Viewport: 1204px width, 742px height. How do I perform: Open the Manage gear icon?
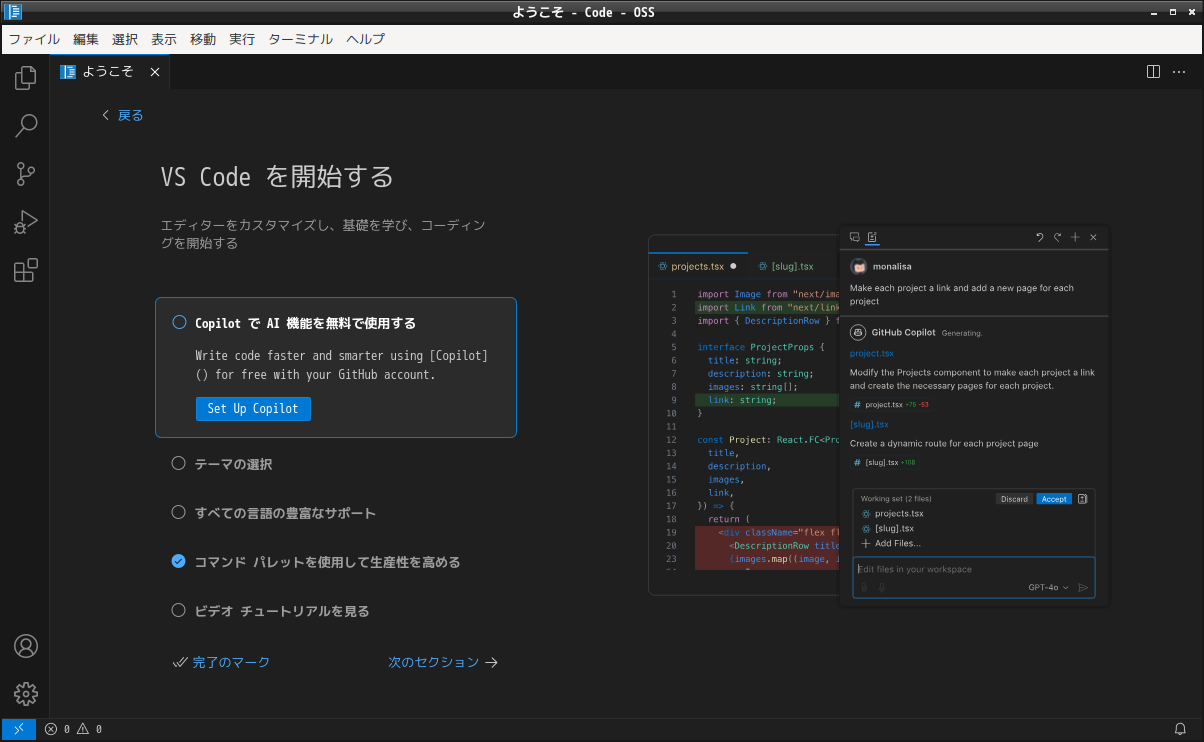pyautogui.click(x=26, y=693)
